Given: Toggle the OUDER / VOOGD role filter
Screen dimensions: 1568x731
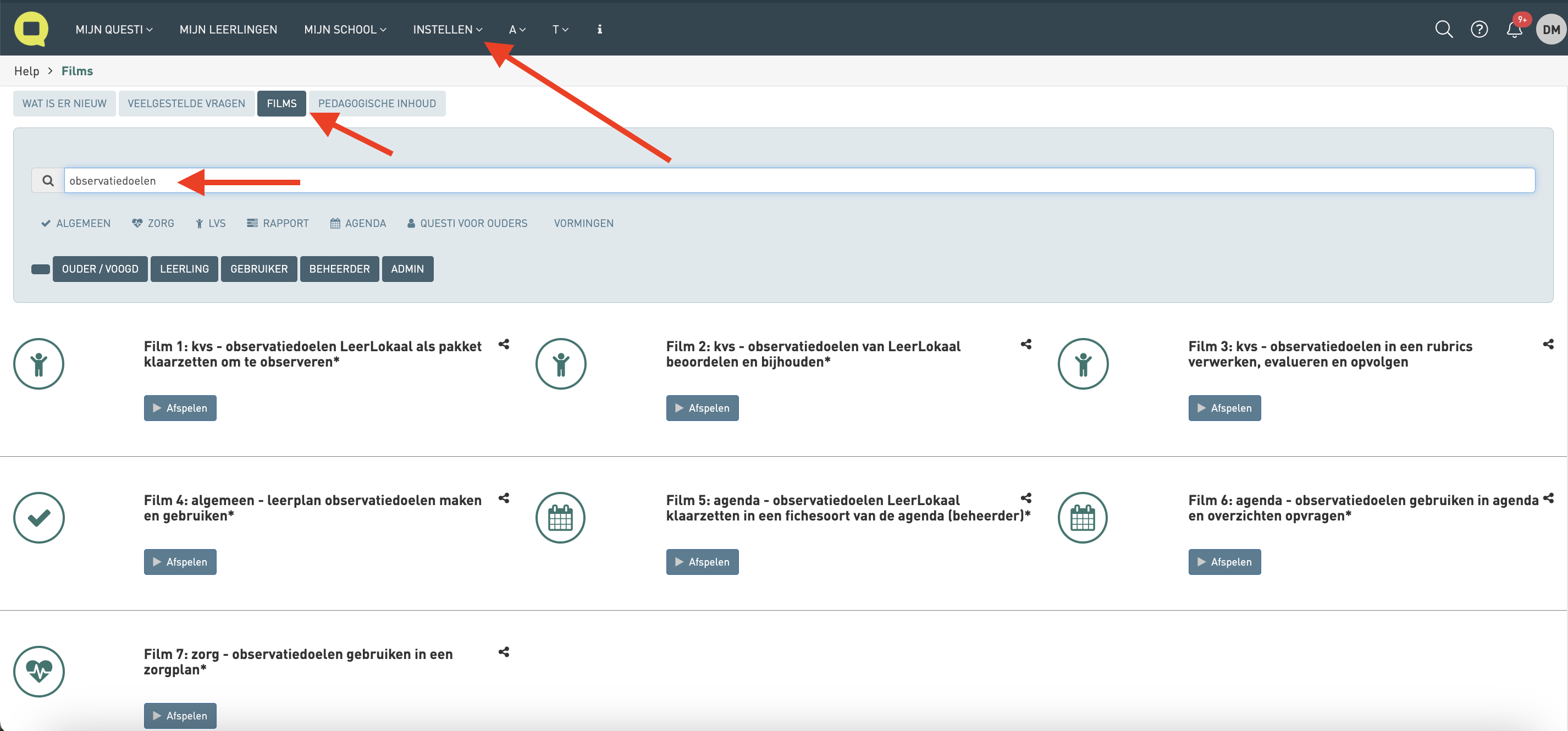Looking at the screenshot, I should pyautogui.click(x=100, y=269).
